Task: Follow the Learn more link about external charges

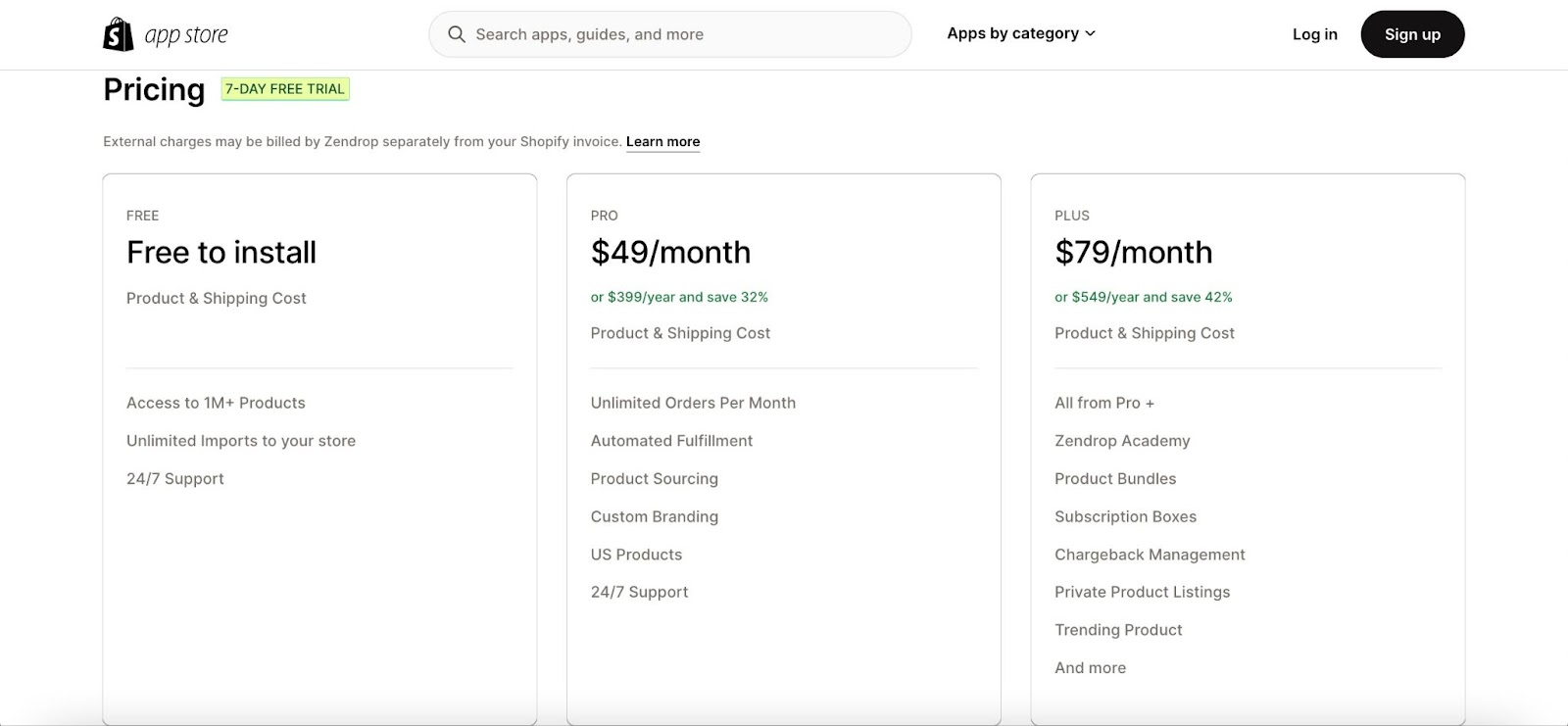Action: click(x=662, y=141)
